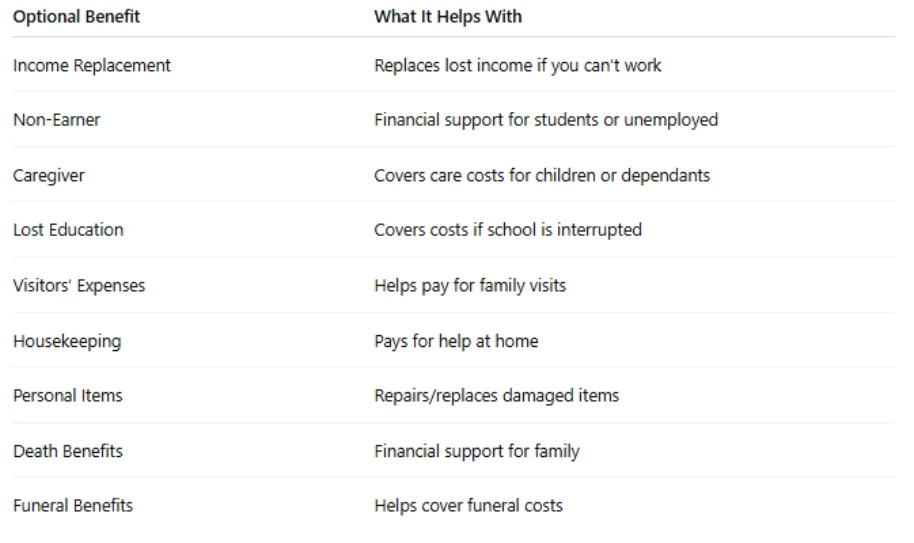Click "Covers care costs for children or dependants"

tap(542, 176)
